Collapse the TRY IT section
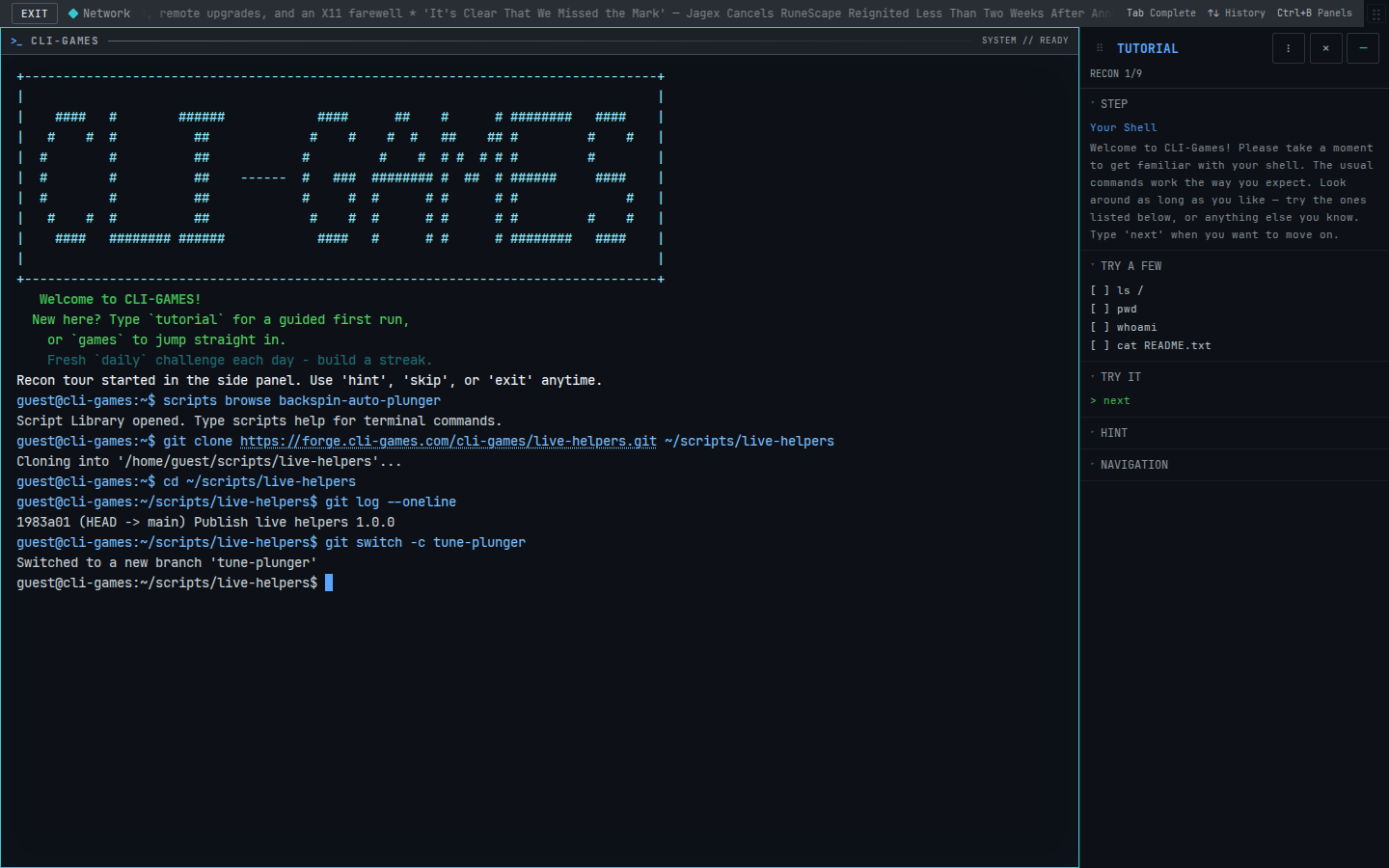The image size is (1389, 868). [x=1116, y=377]
